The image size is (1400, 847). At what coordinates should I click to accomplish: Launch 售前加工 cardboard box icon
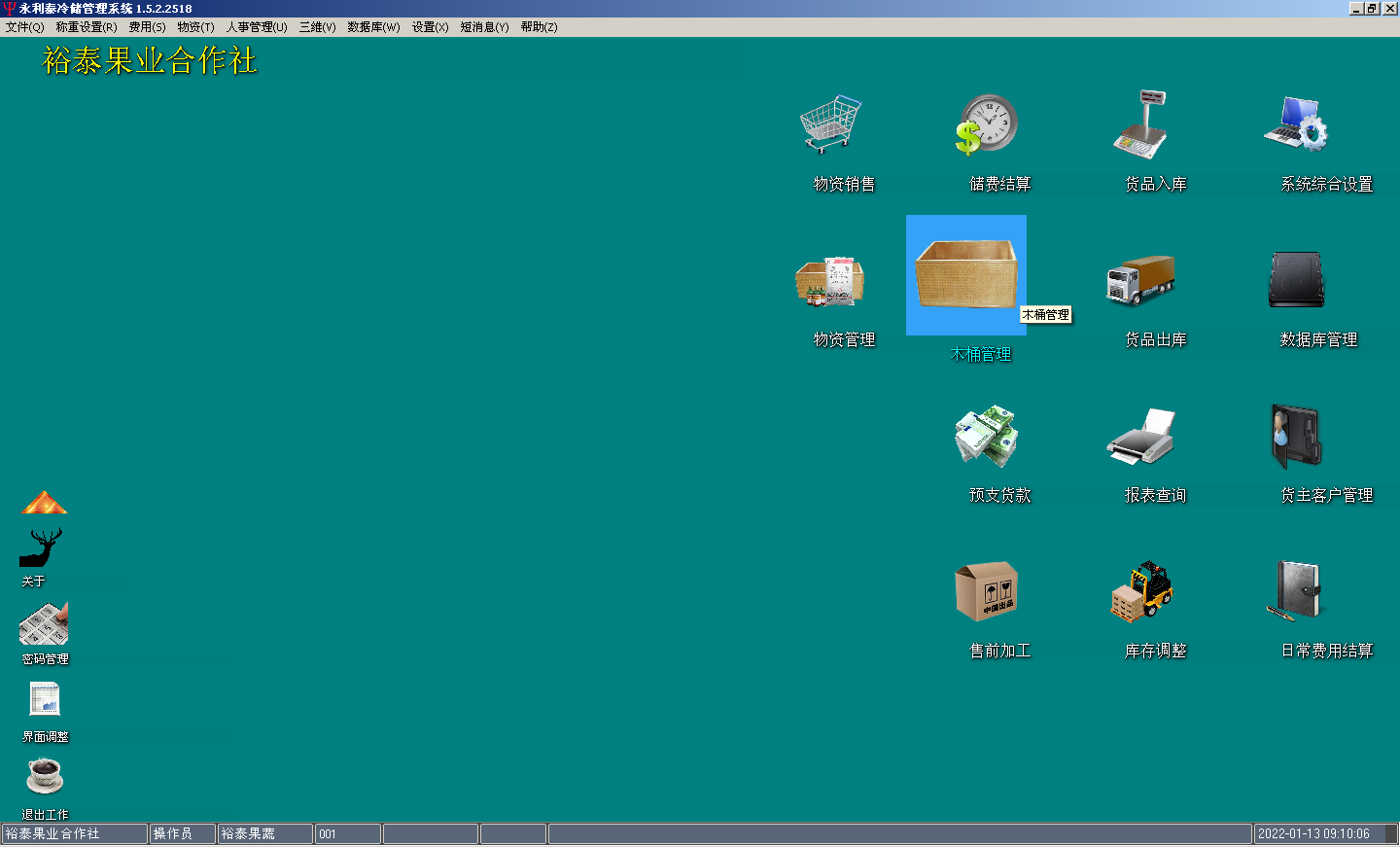(x=986, y=591)
